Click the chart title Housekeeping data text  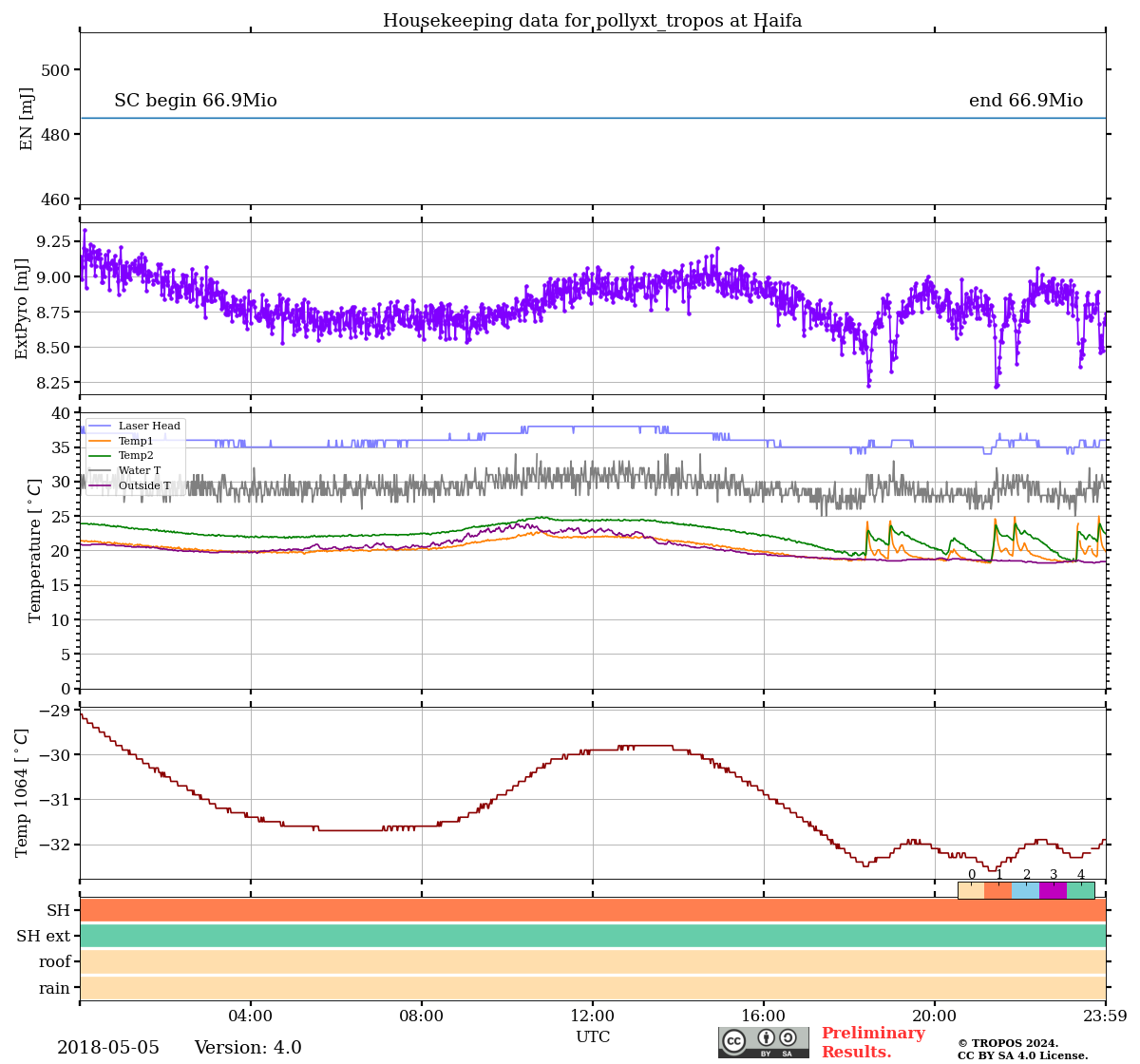pyautogui.click(x=592, y=21)
